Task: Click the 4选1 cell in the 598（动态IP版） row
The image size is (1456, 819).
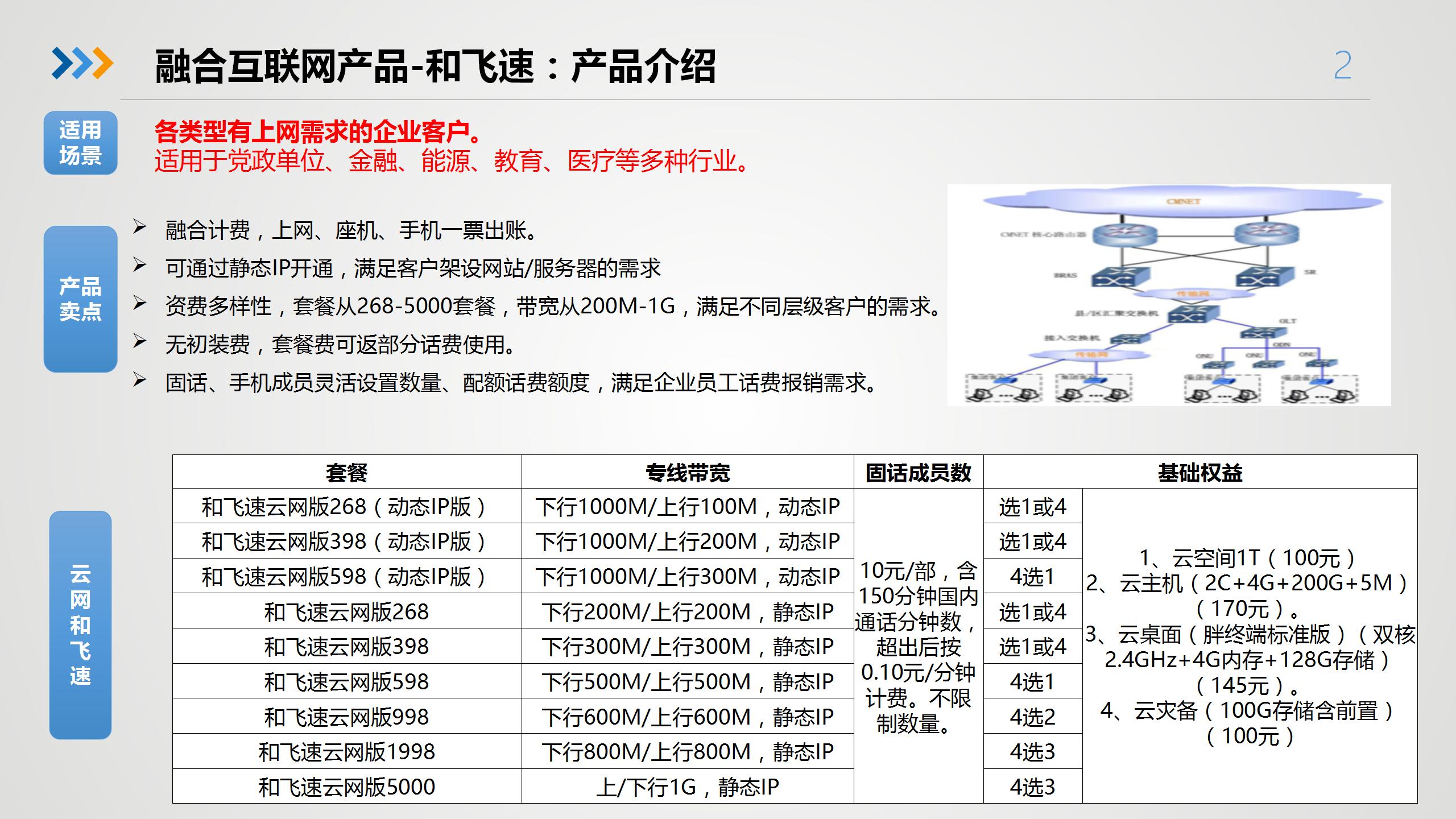Action: pyautogui.click(x=1033, y=576)
